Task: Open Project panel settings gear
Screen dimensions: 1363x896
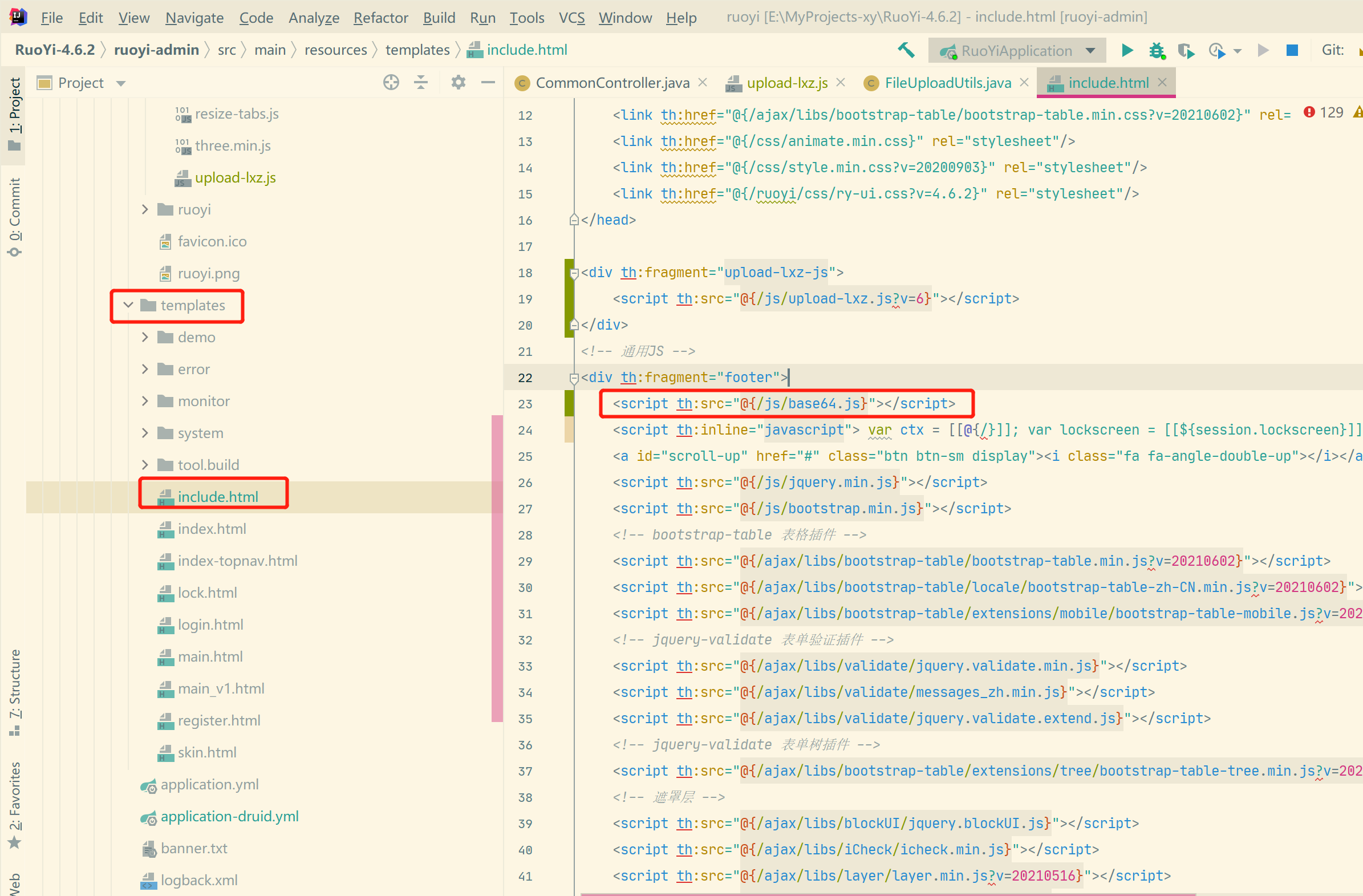Action: tap(458, 83)
